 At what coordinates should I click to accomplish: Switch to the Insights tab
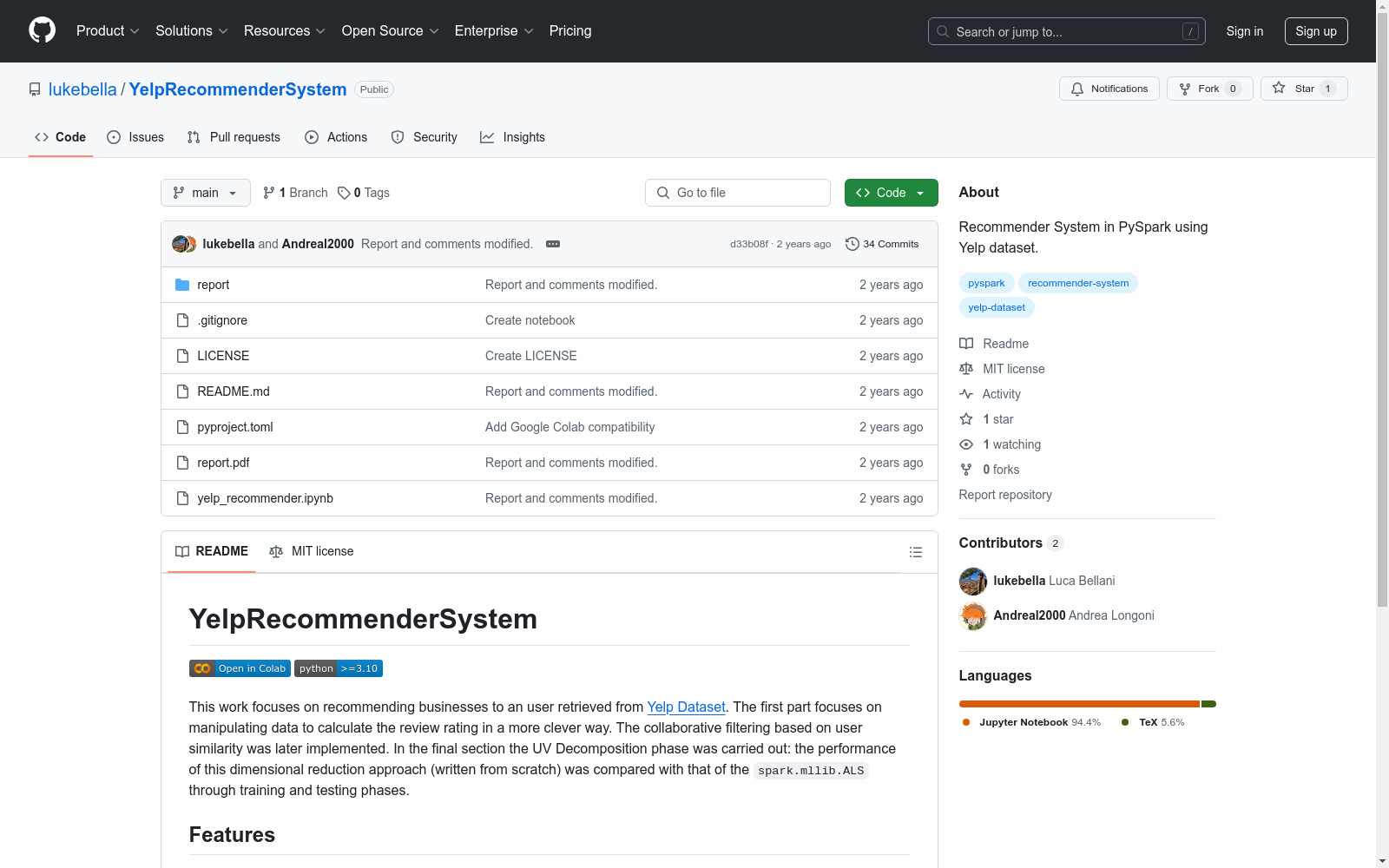point(513,137)
